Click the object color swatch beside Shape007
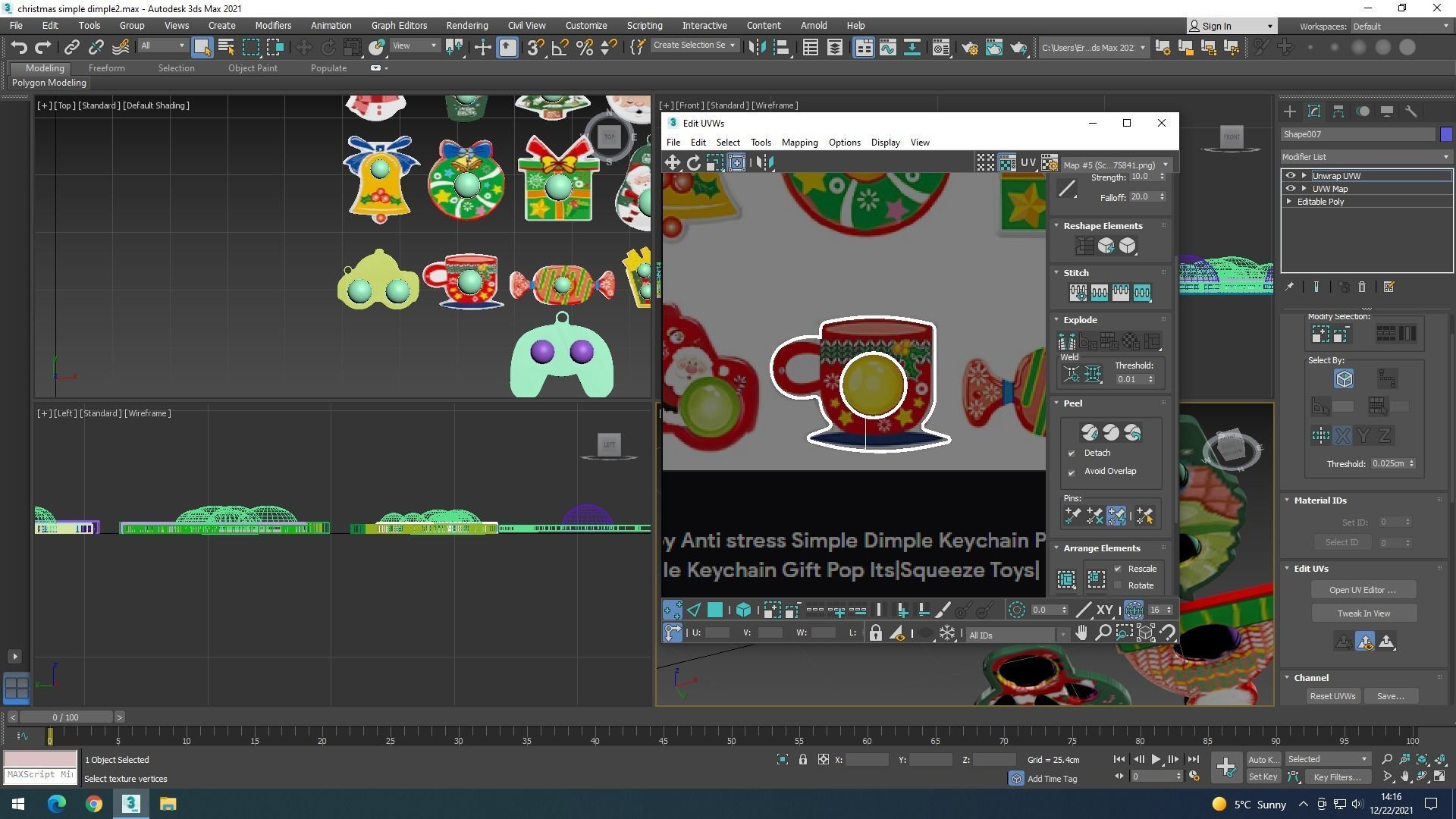 point(1446,134)
